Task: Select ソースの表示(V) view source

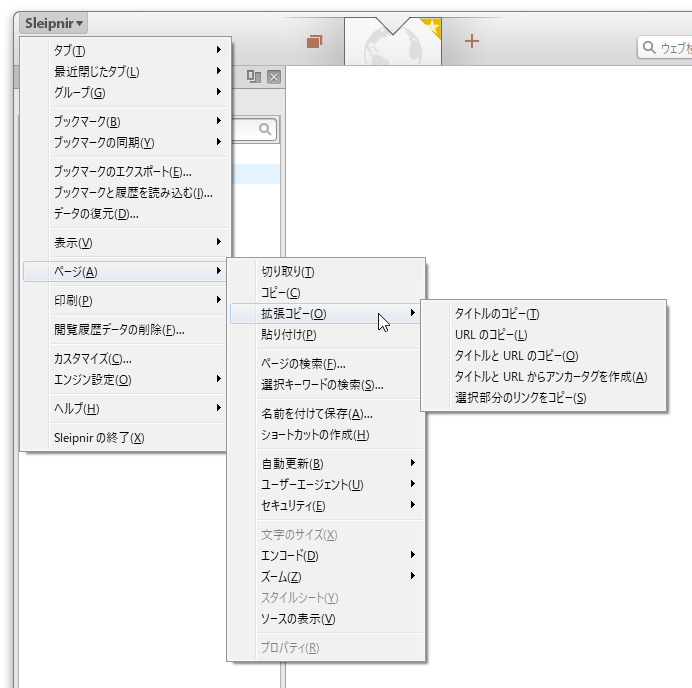Action: point(326,619)
